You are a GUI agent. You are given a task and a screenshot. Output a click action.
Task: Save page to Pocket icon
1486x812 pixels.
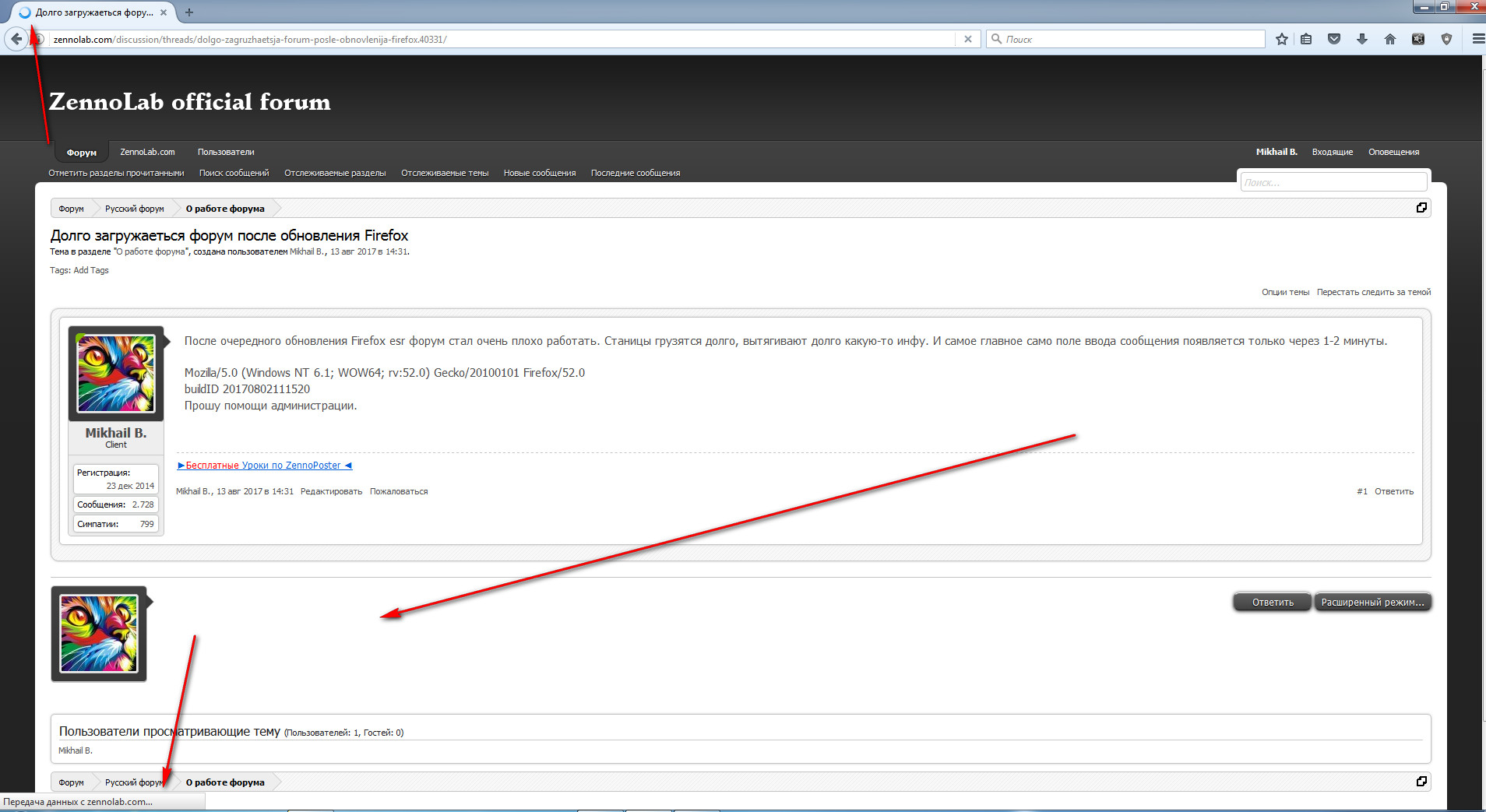[x=1334, y=39]
